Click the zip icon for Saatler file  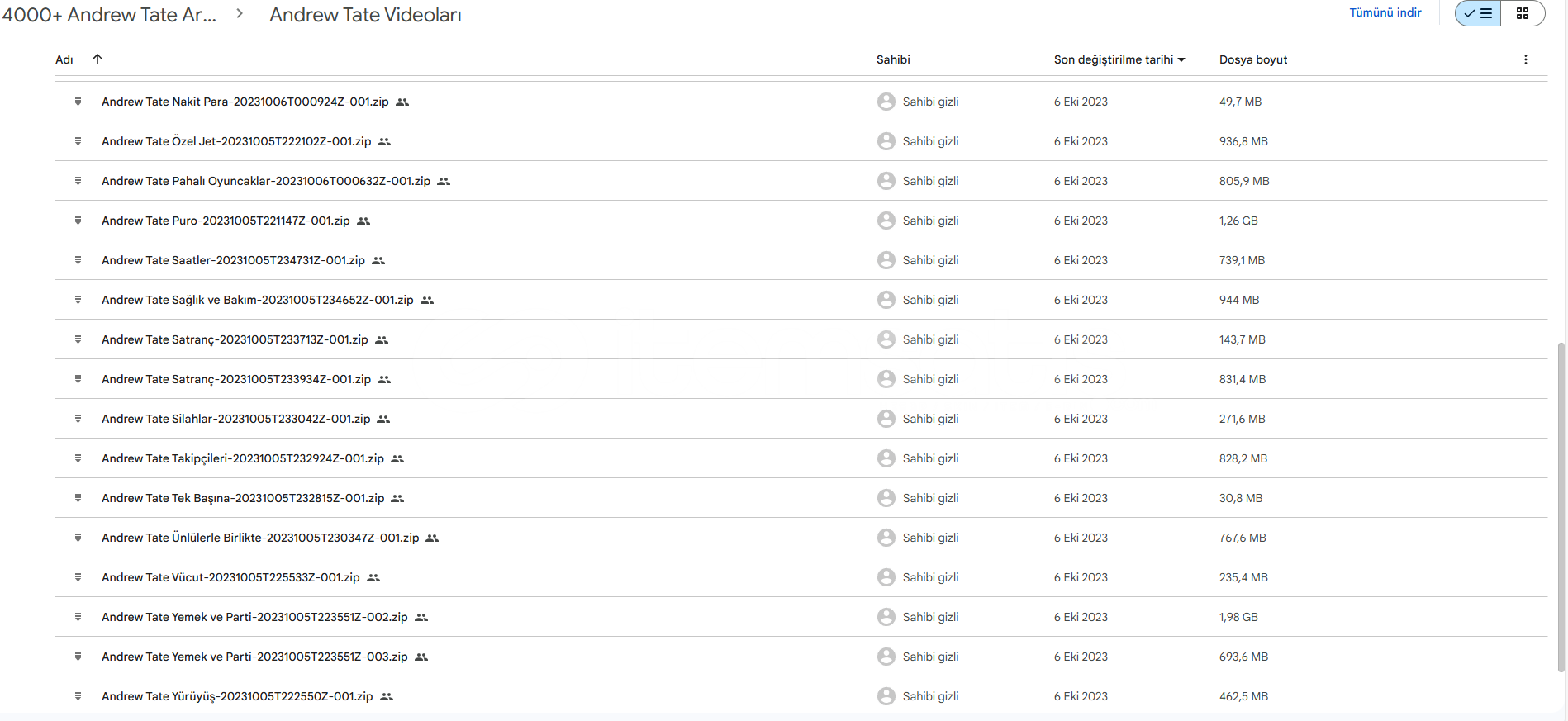78,260
